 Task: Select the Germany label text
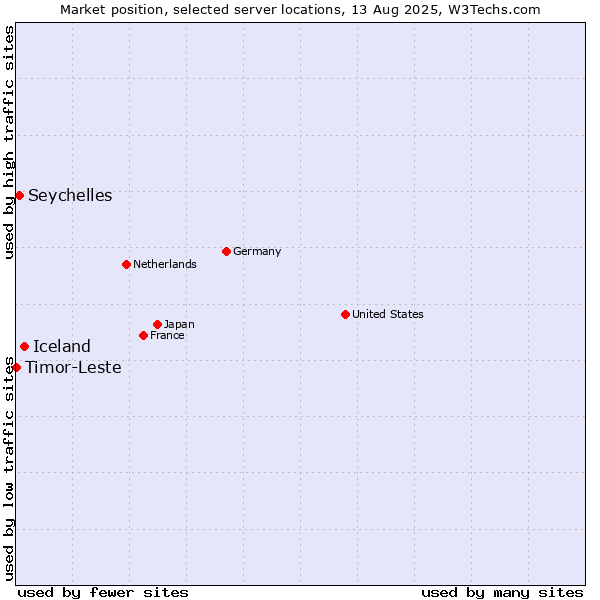coord(257,251)
